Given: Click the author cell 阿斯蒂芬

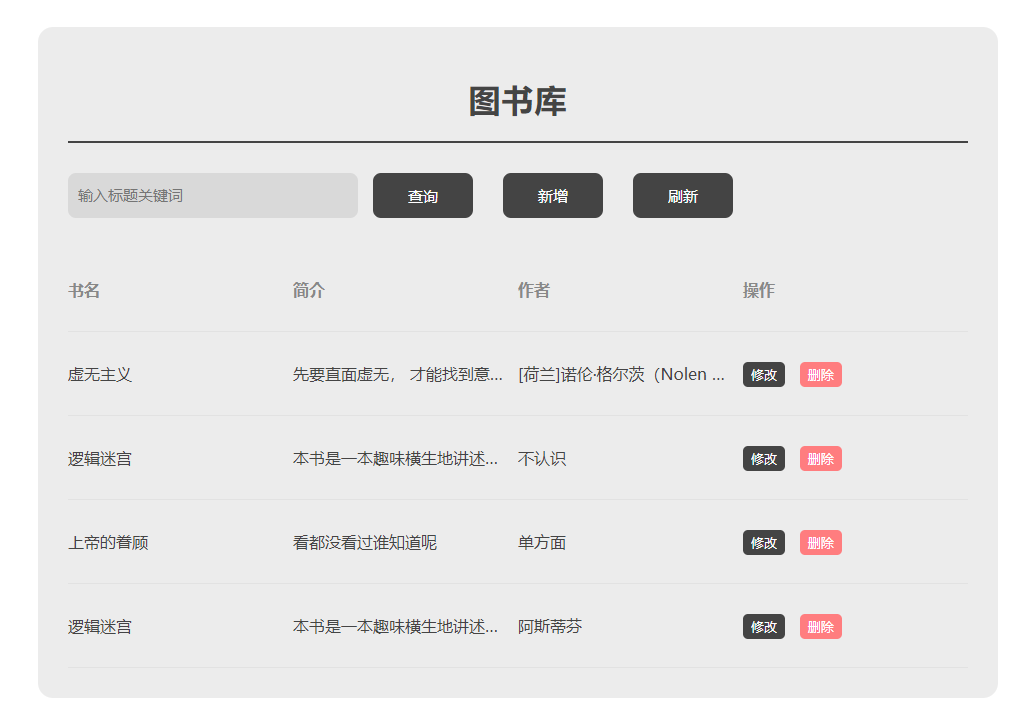Looking at the screenshot, I should click(550, 626).
